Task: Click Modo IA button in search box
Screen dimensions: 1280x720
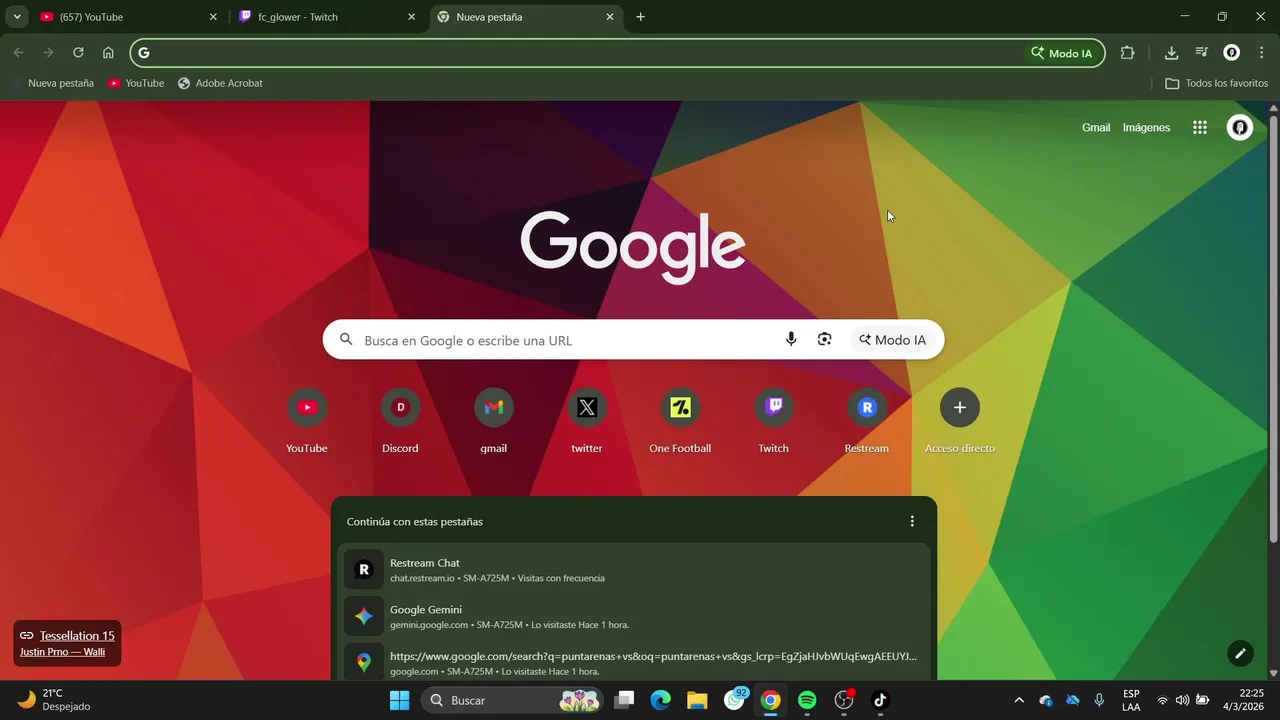Action: 892,340
